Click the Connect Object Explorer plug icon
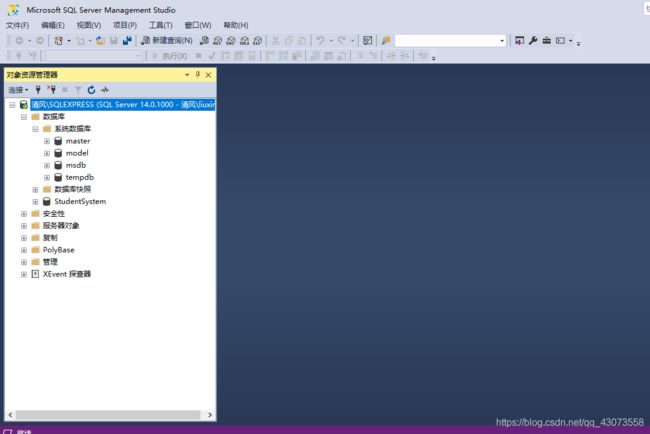Viewport: 650px width, 434px height. point(38,90)
